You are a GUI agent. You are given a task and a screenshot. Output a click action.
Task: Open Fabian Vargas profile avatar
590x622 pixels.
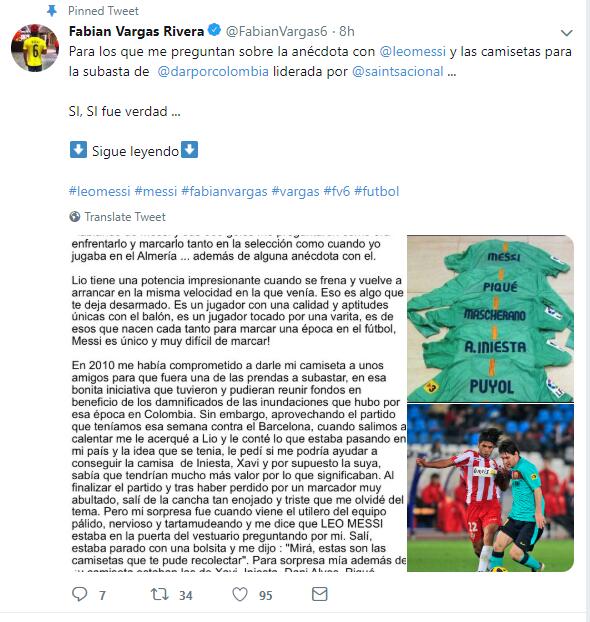(x=35, y=48)
